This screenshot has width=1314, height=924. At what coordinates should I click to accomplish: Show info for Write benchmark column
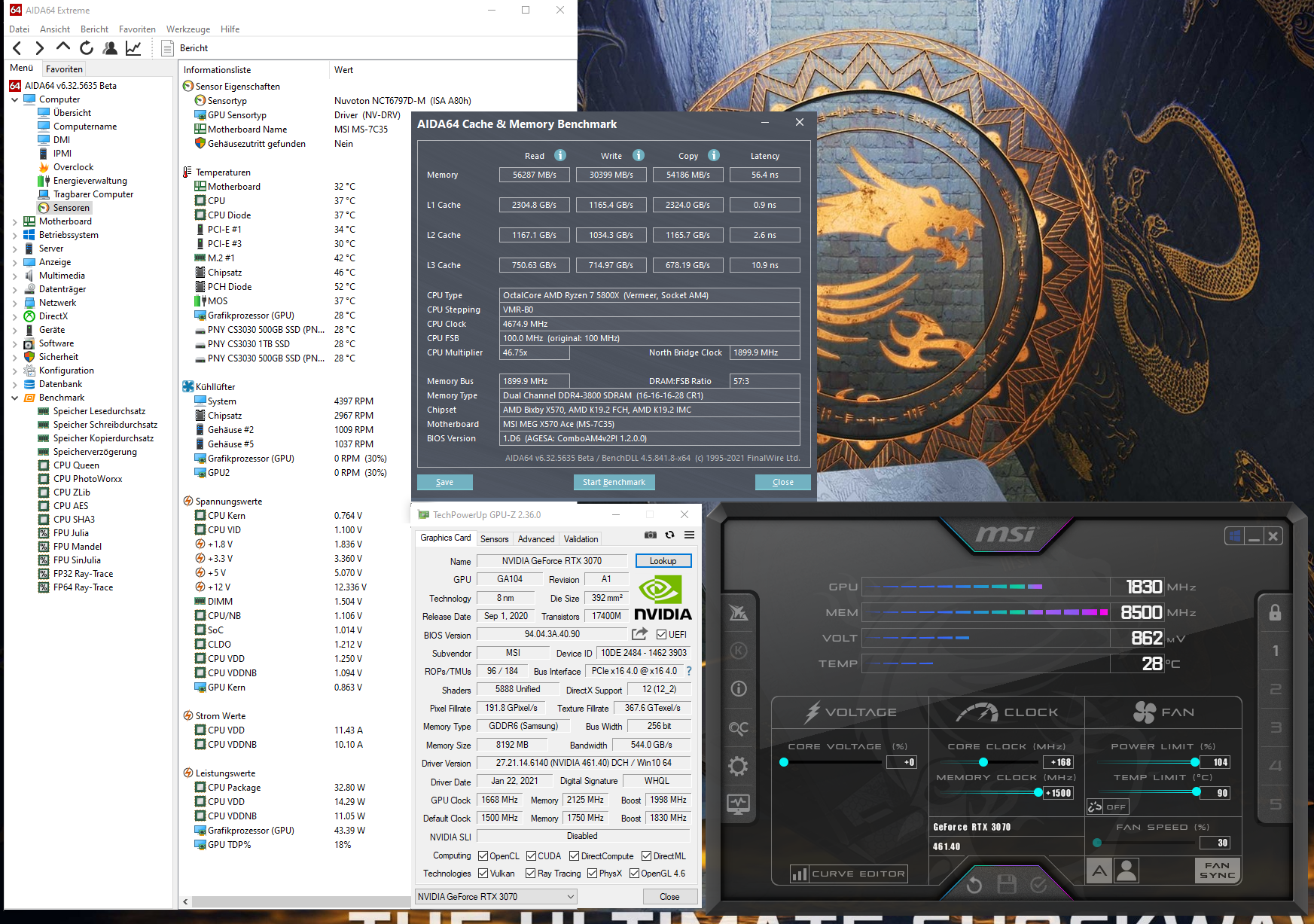point(639,155)
